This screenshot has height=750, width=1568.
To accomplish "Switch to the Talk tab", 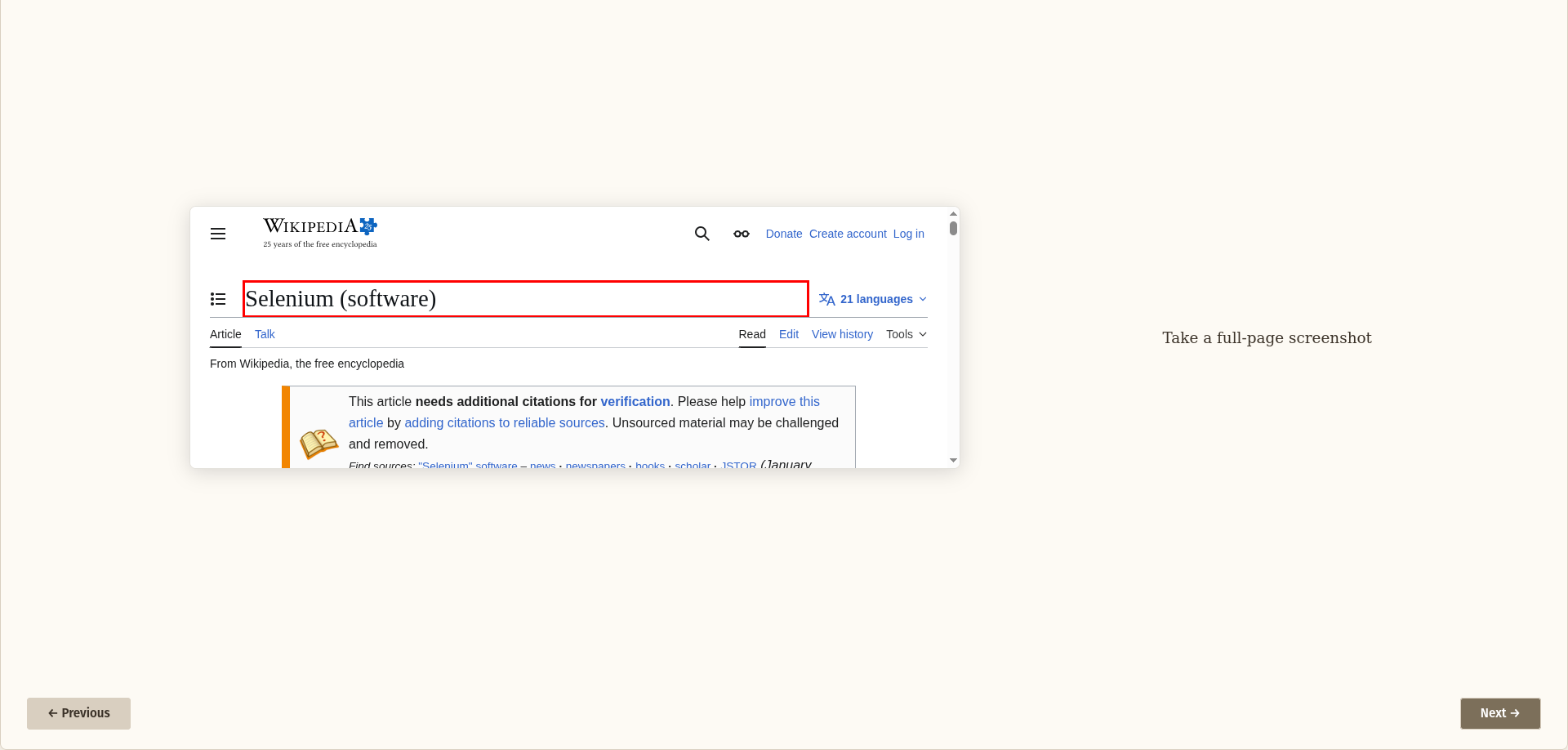I will [x=265, y=334].
